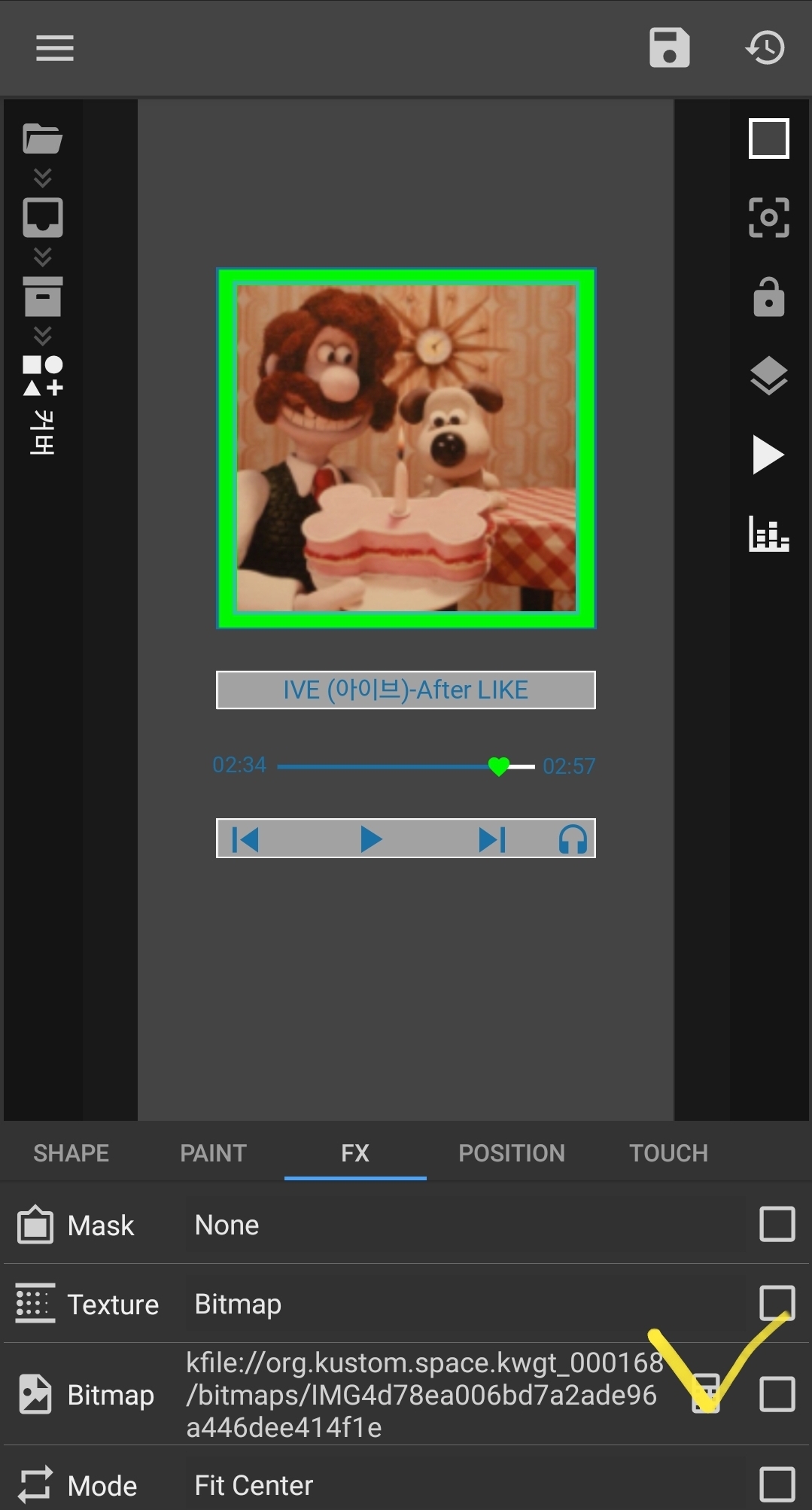Viewport: 812px width, 1510px height.
Task: Open the hamburger navigation menu
Action: point(54,48)
